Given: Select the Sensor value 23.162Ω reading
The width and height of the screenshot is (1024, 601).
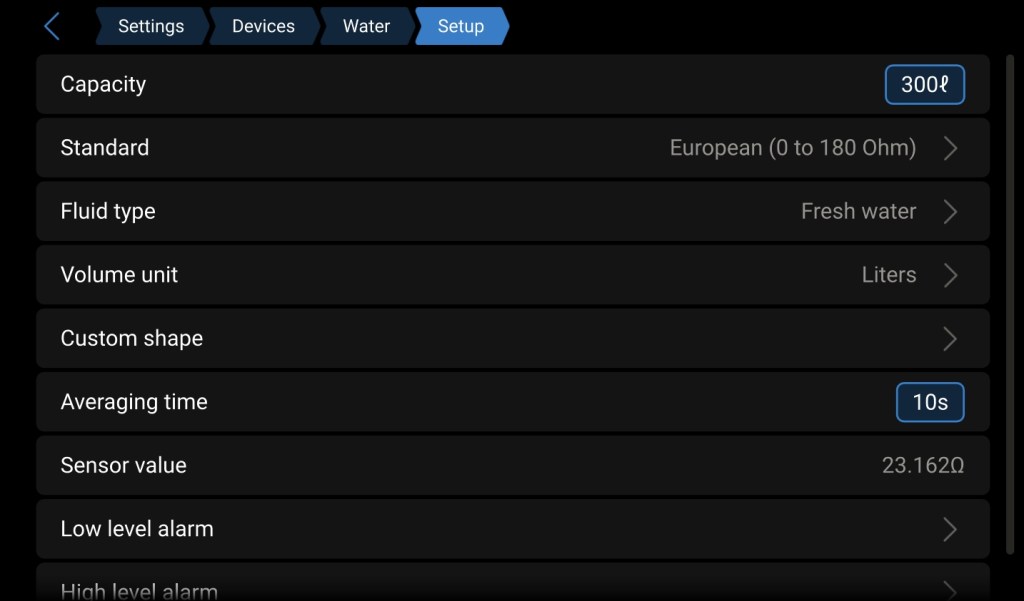Looking at the screenshot, I should pyautogui.click(x=922, y=466).
